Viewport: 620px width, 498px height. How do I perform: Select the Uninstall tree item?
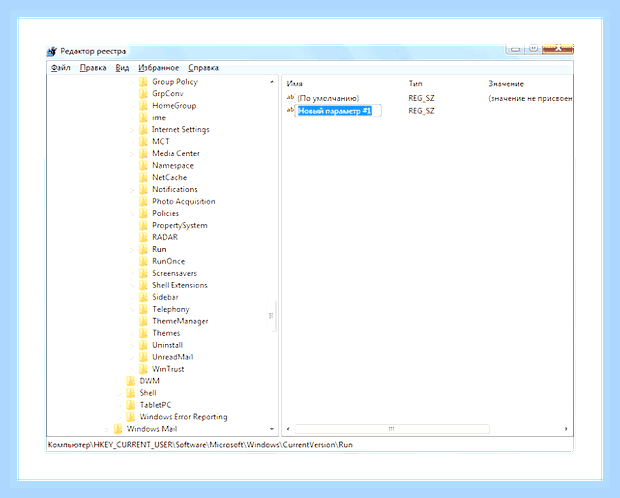point(168,345)
